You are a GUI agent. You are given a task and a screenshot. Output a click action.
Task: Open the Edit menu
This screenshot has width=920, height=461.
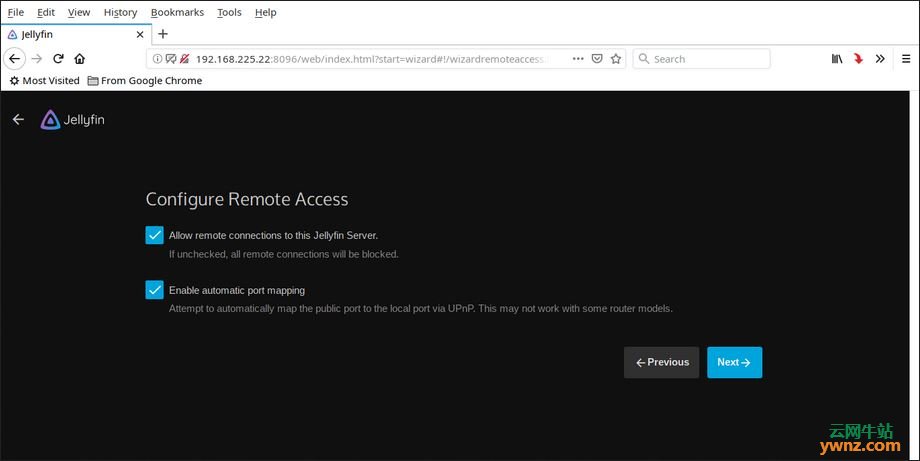pyautogui.click(x=46, y=12)
